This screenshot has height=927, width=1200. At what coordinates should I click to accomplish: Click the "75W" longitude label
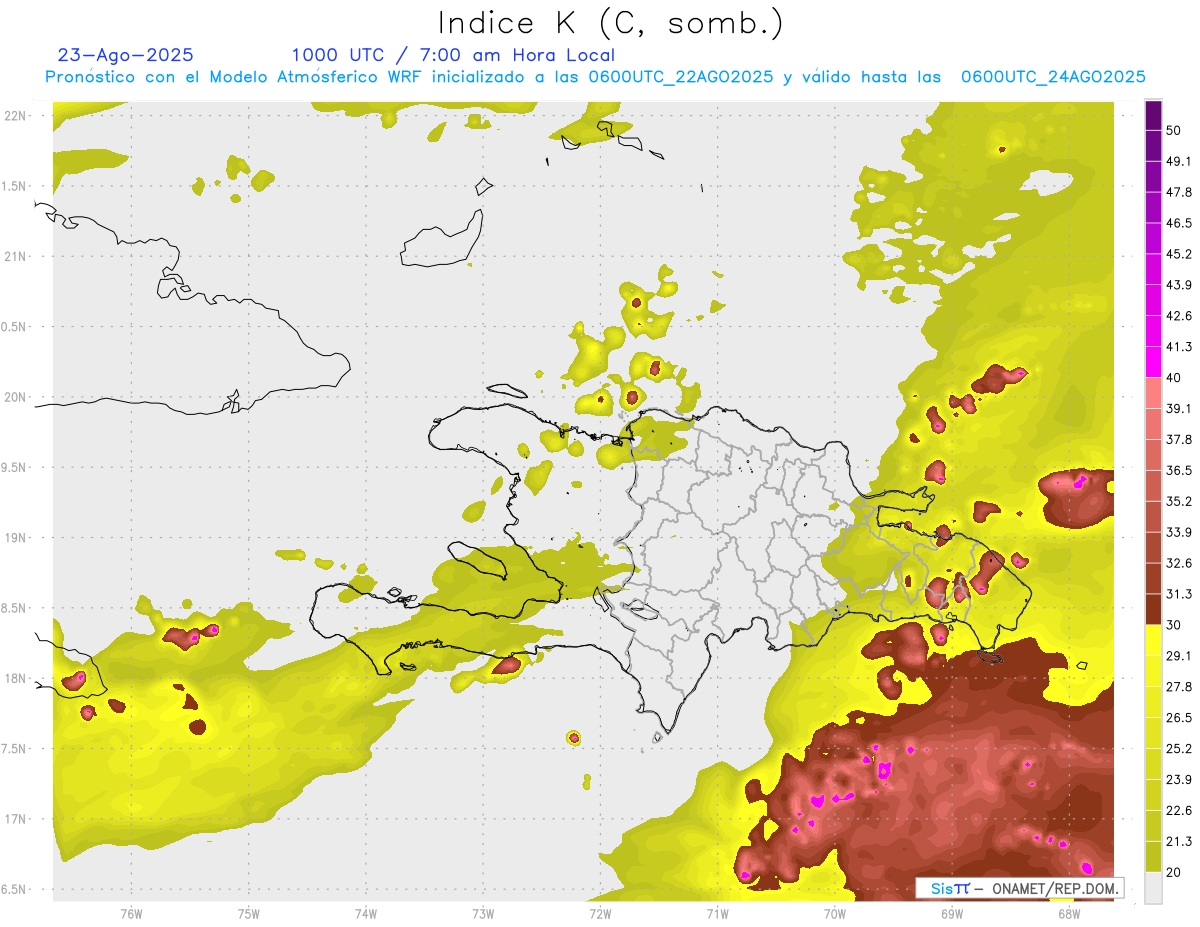tap(248, 914)
